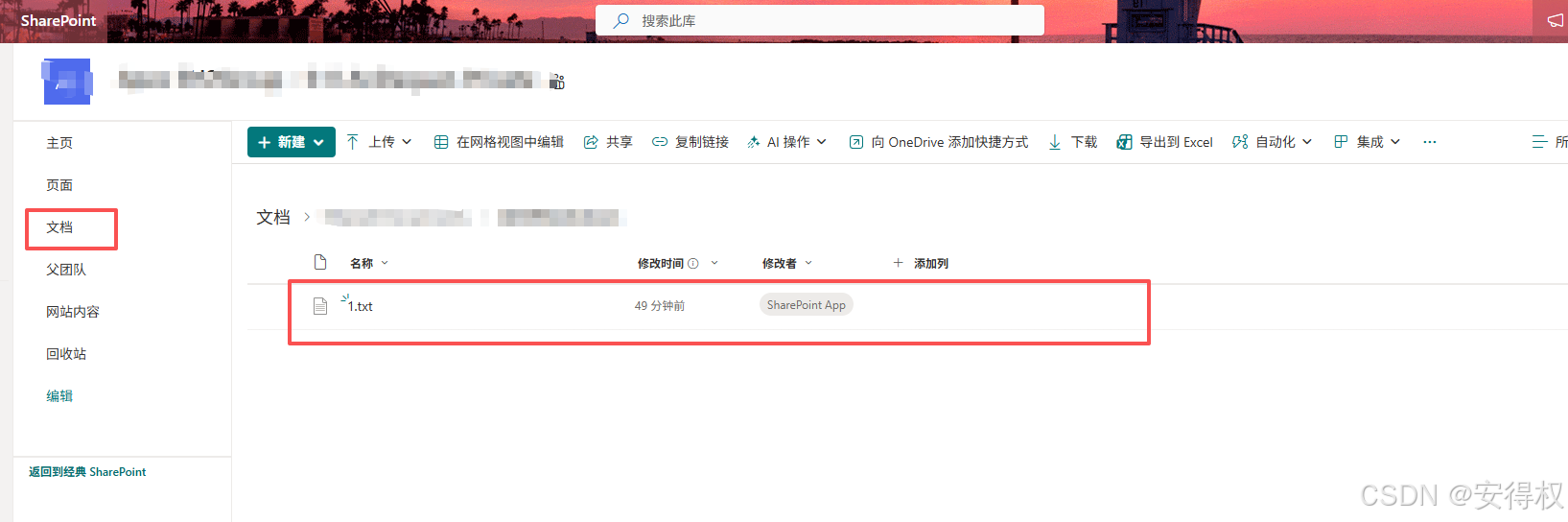Click 添加列 label
Screen dimensions: 1568x522
(931, 263)
